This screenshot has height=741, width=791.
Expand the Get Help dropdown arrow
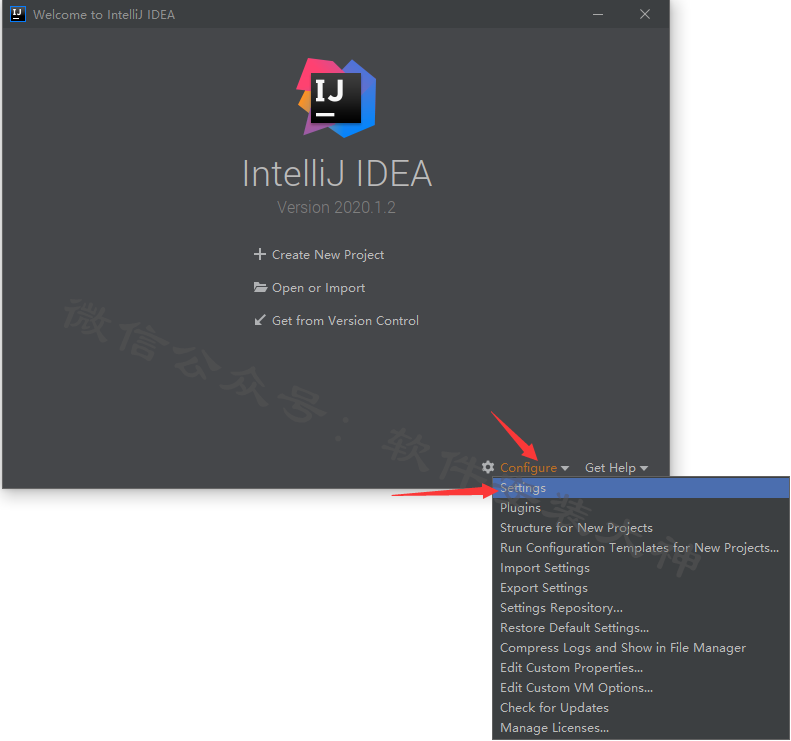(x=644, y=469)
